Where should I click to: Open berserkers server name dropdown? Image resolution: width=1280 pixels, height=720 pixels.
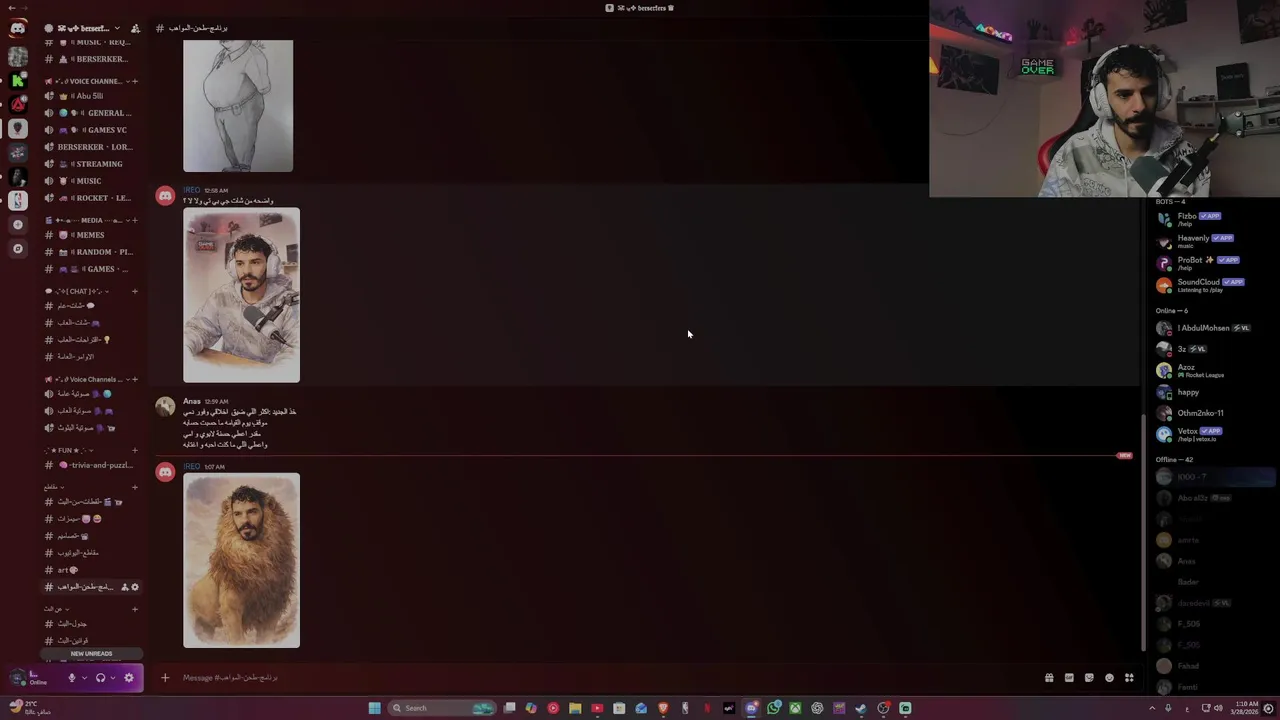pyautogui.click(x=83, y=28)
